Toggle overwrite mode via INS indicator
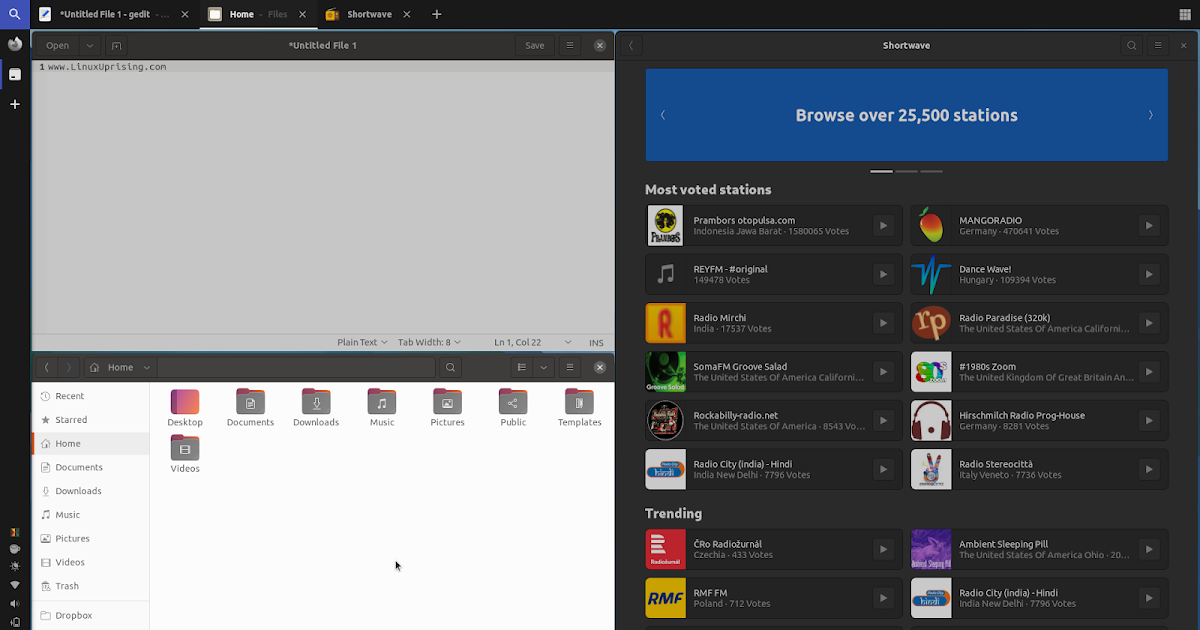The height and width of the screenshot is (630, 1200). [596, 342]
